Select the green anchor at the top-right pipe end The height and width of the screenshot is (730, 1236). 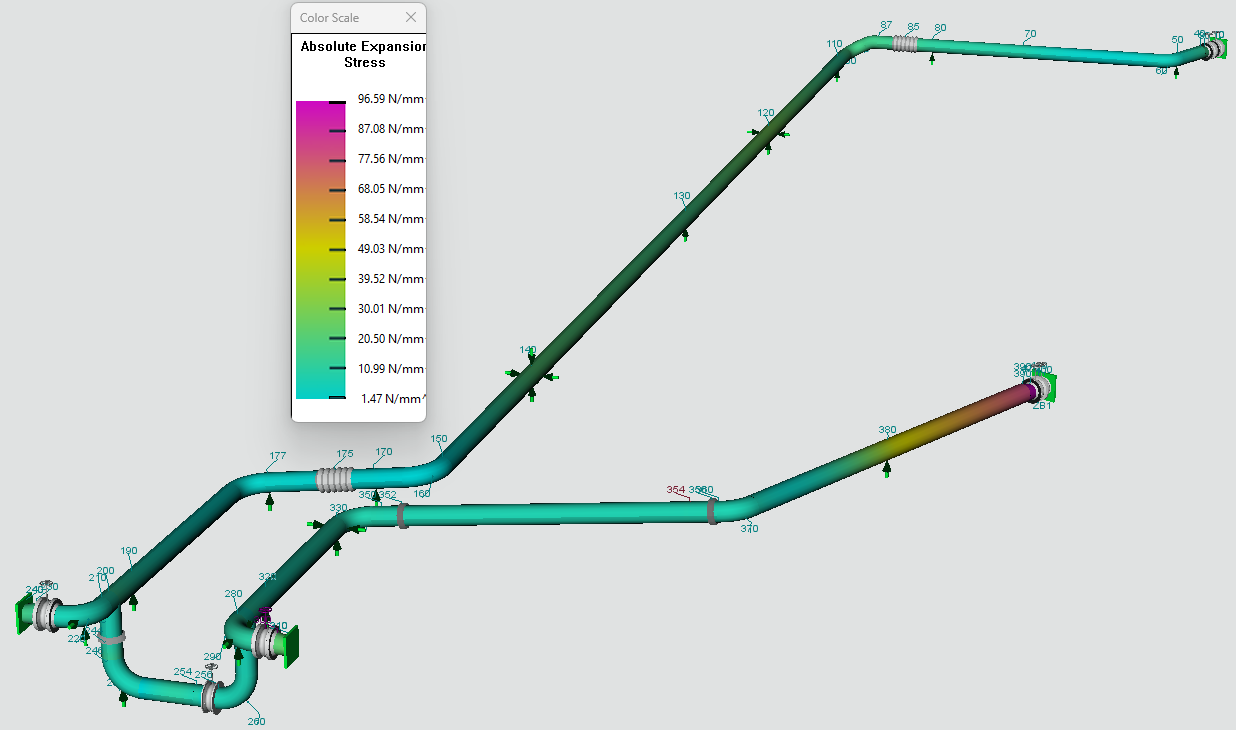(x=1219, y=47)
